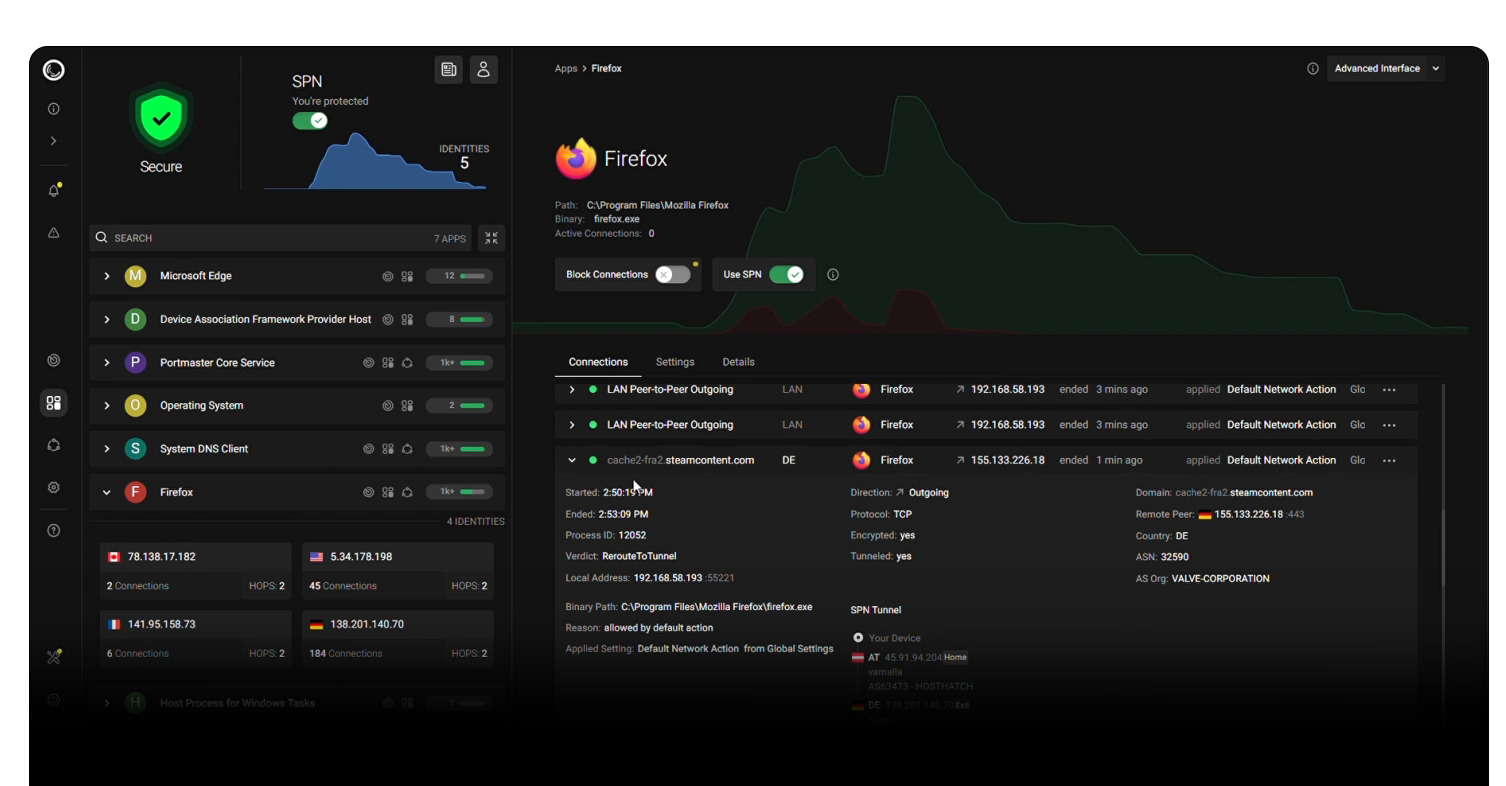The width and height of the screenshot is (1506, 786).
Task: Click the info icon next to Use SPN
Action: pos(832,274)
